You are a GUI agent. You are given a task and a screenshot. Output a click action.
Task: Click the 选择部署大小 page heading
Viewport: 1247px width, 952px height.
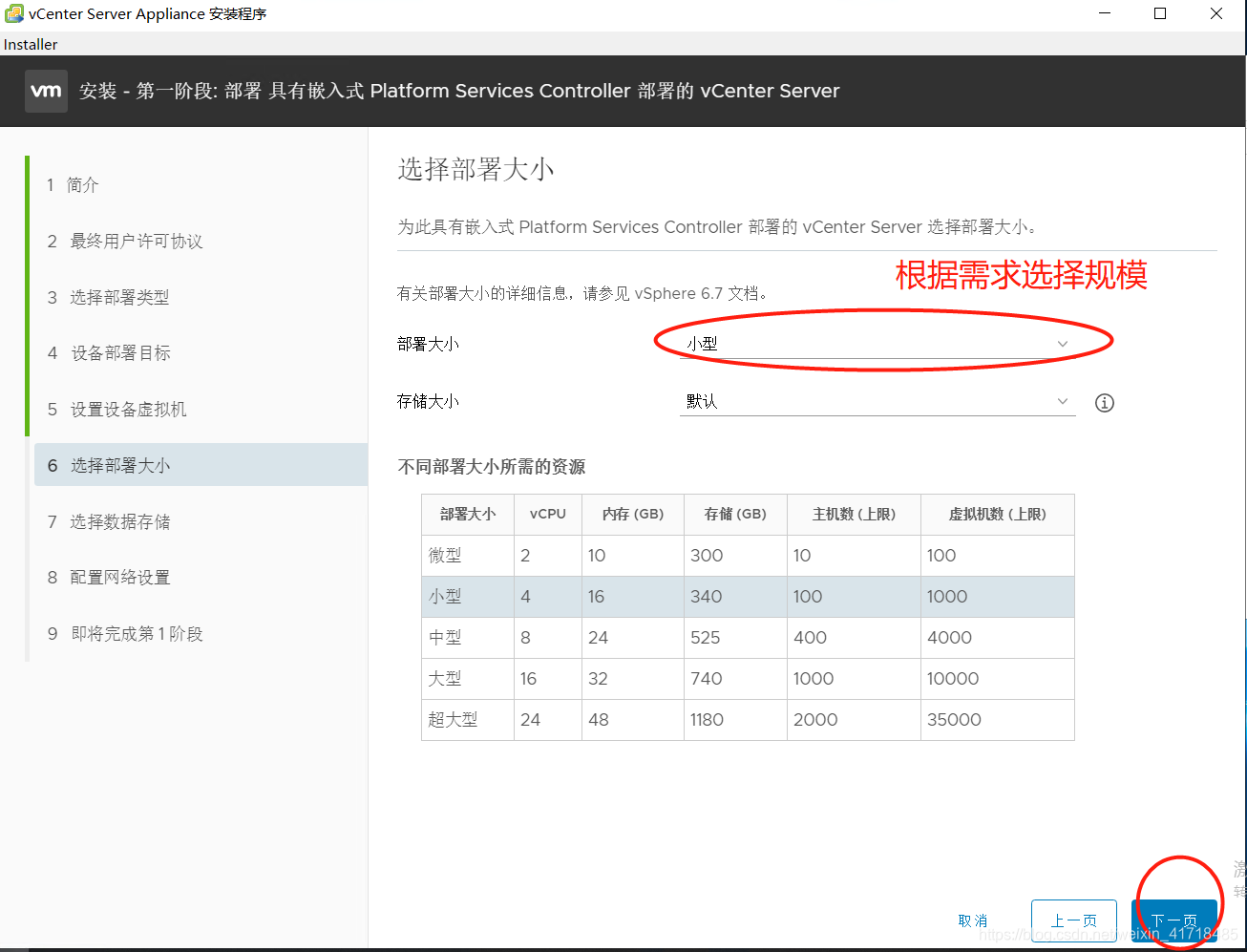(x=476, y=170)
